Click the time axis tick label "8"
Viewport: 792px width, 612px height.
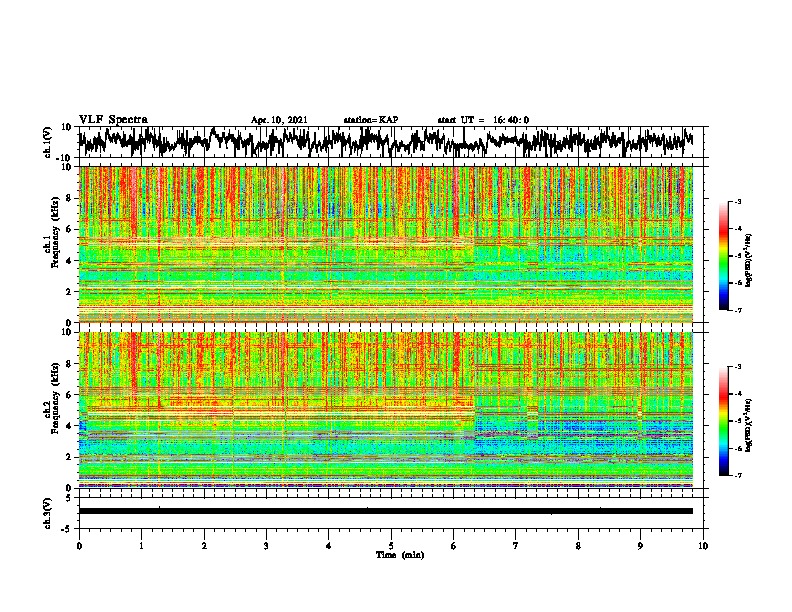(578, 546)
